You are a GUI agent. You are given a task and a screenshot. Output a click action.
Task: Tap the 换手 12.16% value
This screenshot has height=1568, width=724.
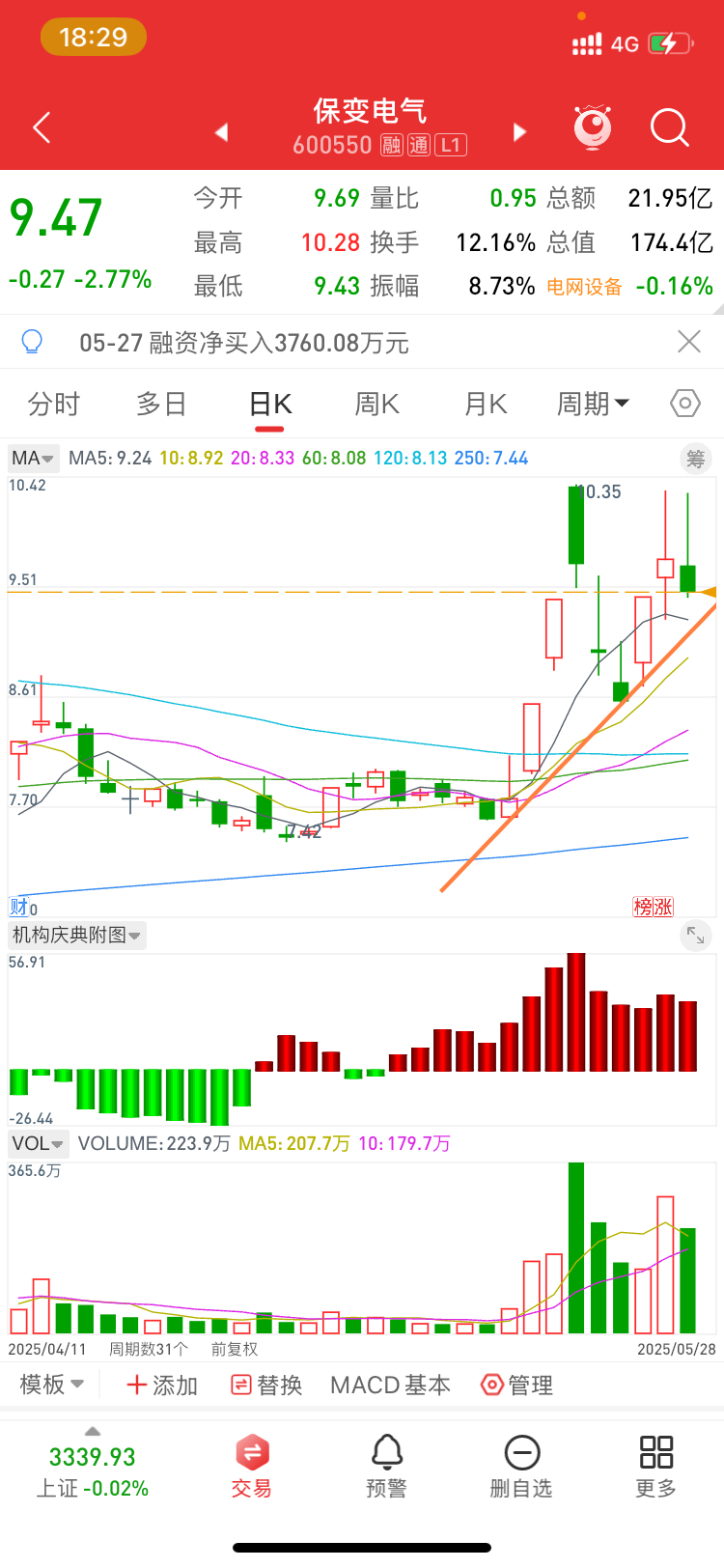(x=496, y=242)
